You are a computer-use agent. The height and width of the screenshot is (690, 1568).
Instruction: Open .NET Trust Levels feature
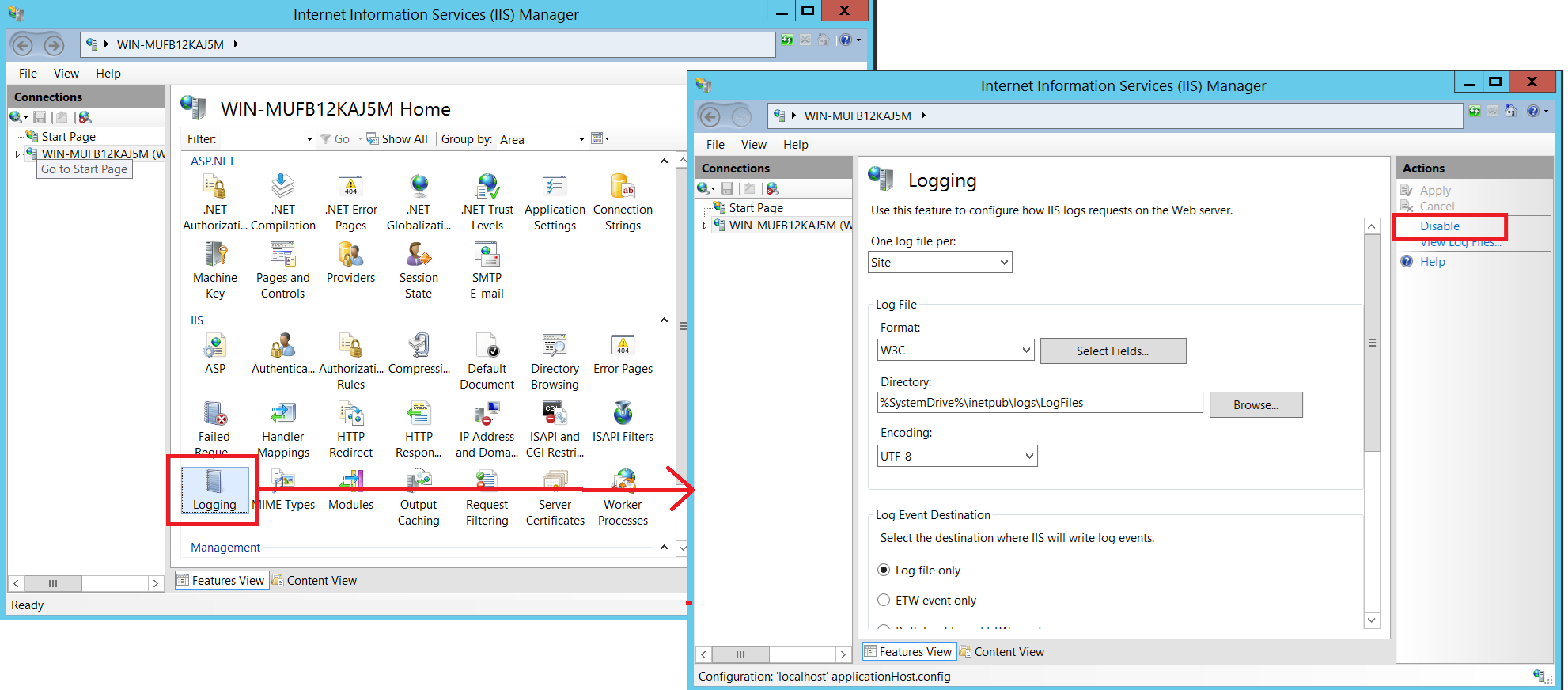click(487, 203)
